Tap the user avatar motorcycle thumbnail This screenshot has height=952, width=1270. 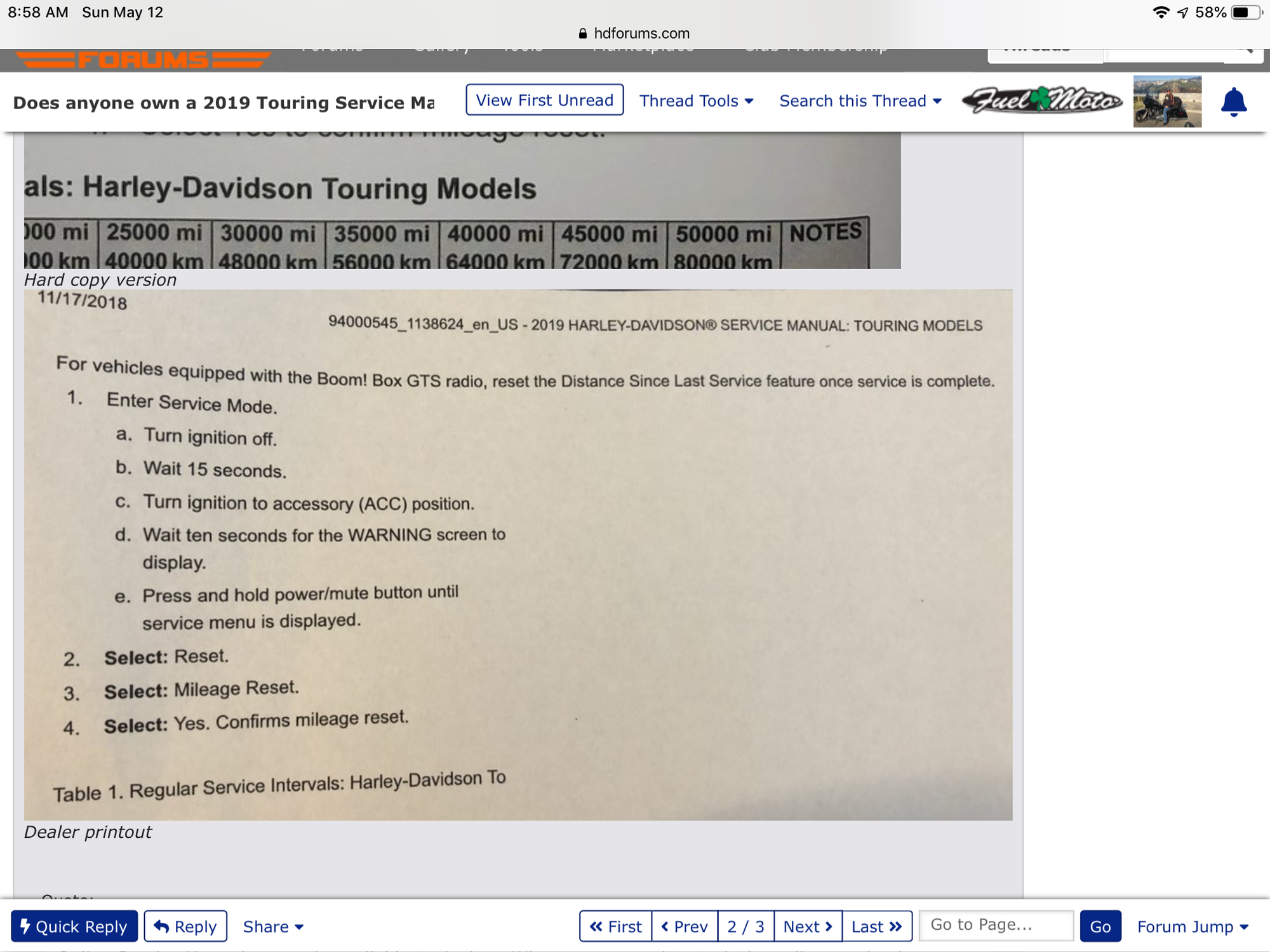click(1166, 102)
